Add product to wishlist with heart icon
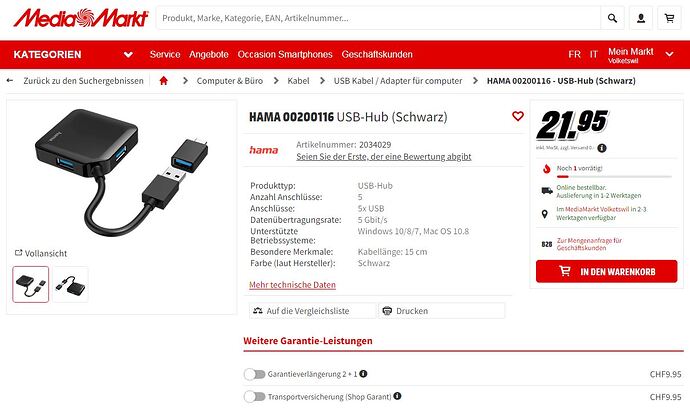 click(x=518, y=116)
